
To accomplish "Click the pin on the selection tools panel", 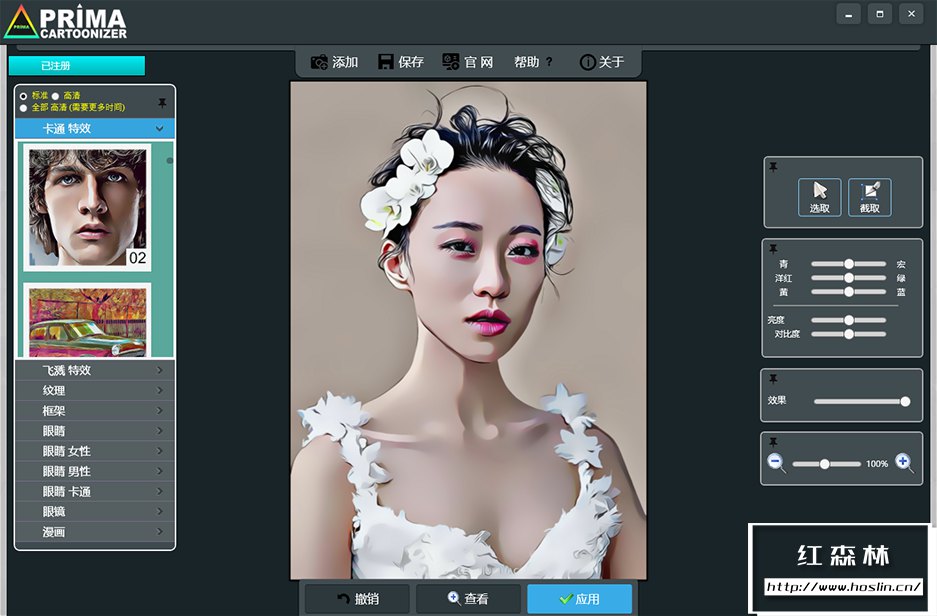I will click(x=773, y=167).
